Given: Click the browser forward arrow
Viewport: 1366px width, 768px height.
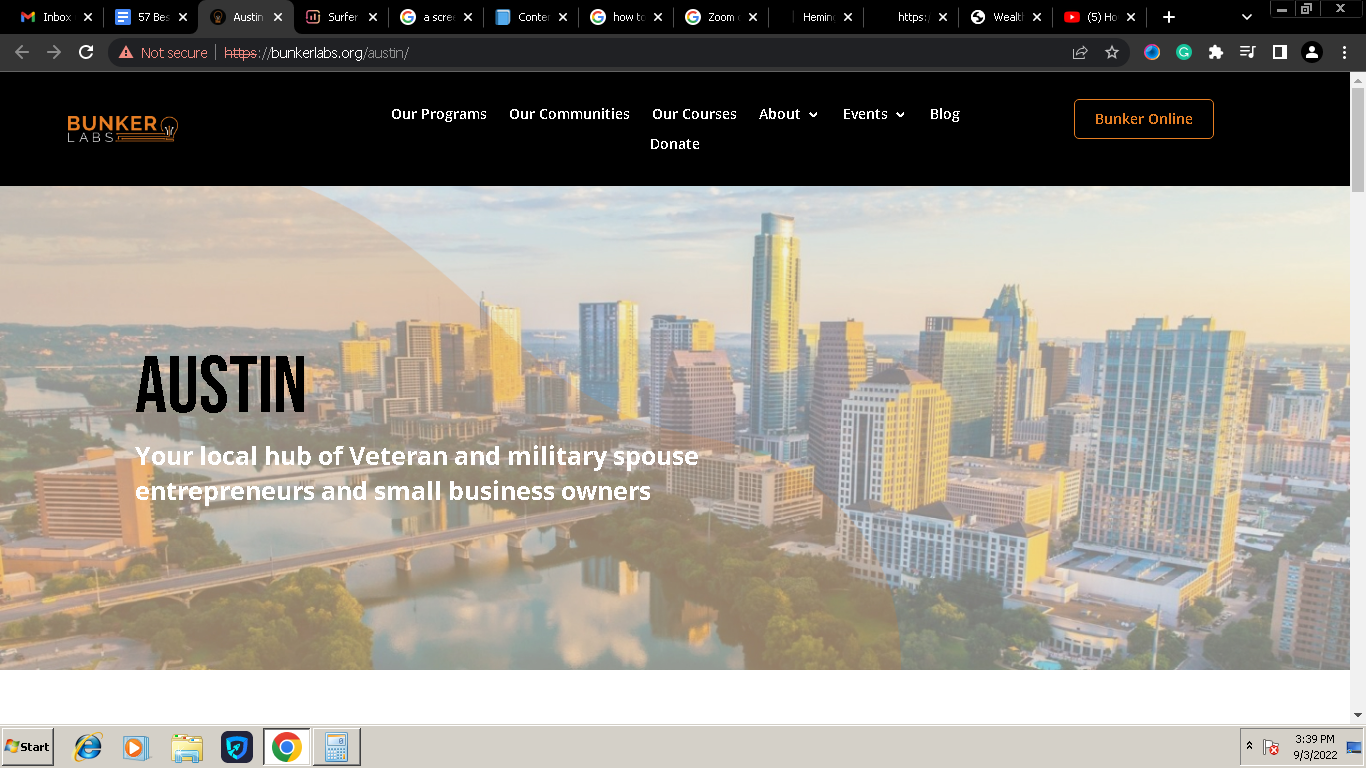Looking at the screenshot, I should click(x=54, y=52).
